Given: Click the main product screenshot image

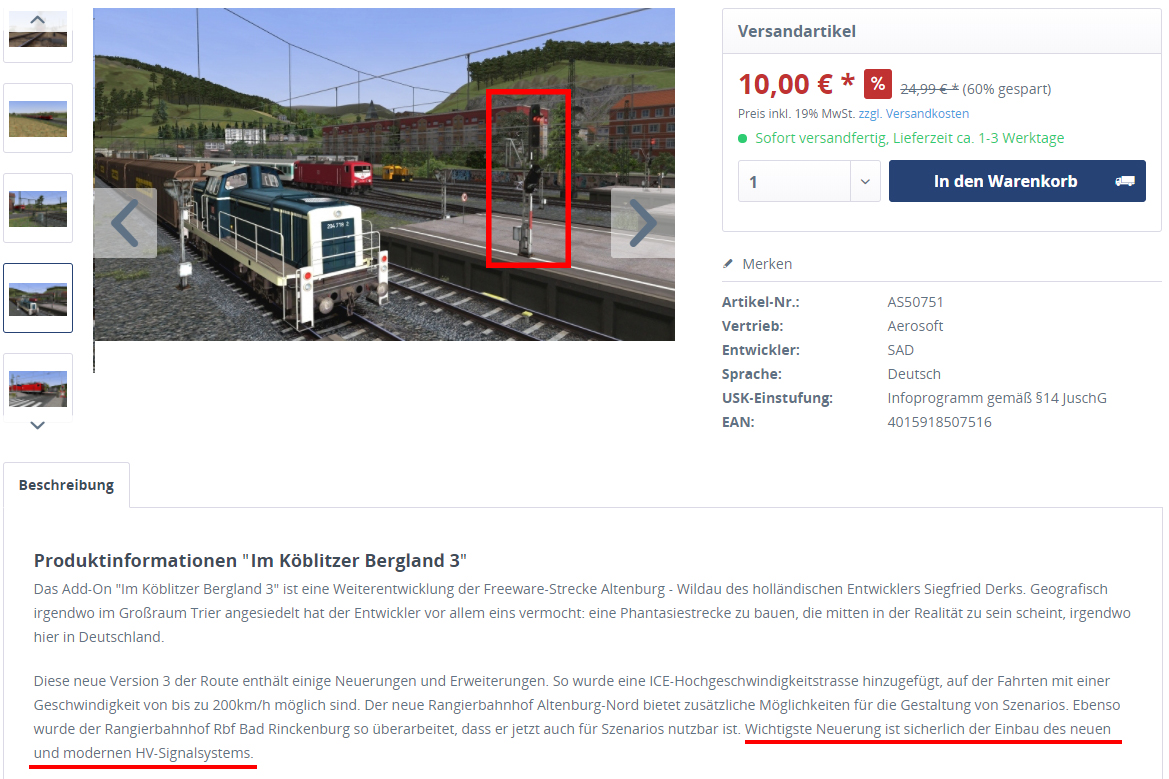Looking at the screenshot, I should click(384, 174).
